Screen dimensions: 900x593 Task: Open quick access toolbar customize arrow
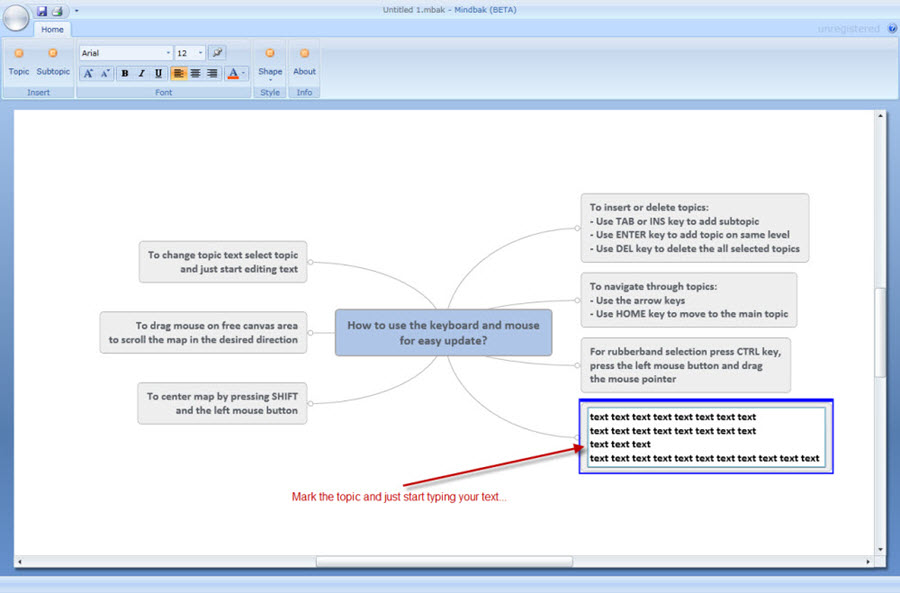click(x=76, y=11)
